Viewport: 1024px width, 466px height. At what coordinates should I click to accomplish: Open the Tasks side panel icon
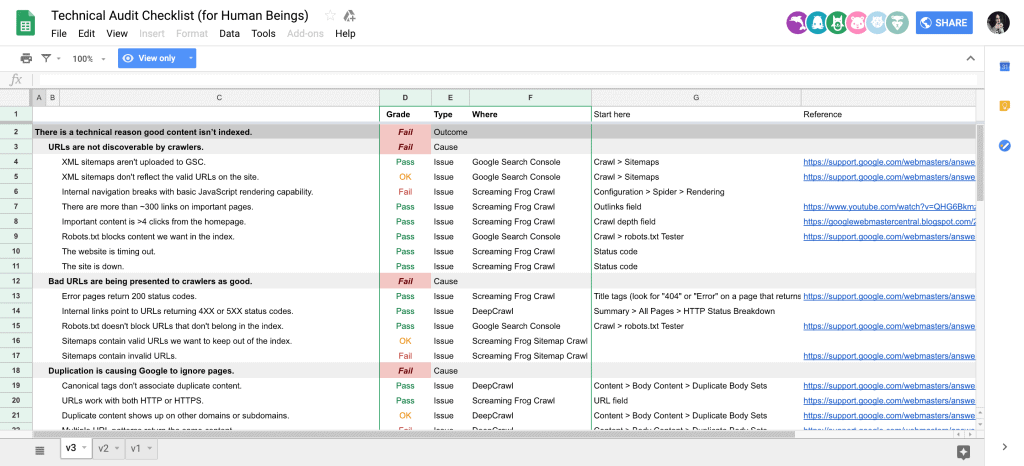click(1004, 146)
